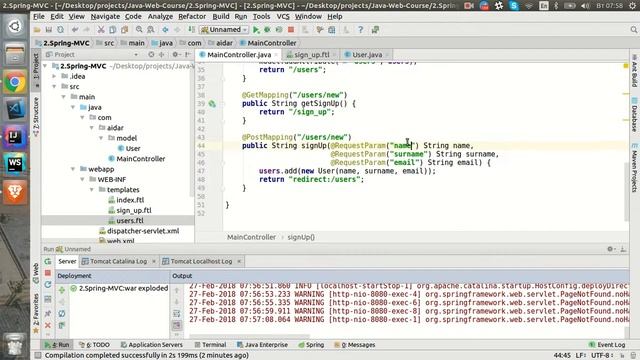Viewport: 640px width, 360px height.
Task: Open the Refactor menu
Action: (192, 16)
